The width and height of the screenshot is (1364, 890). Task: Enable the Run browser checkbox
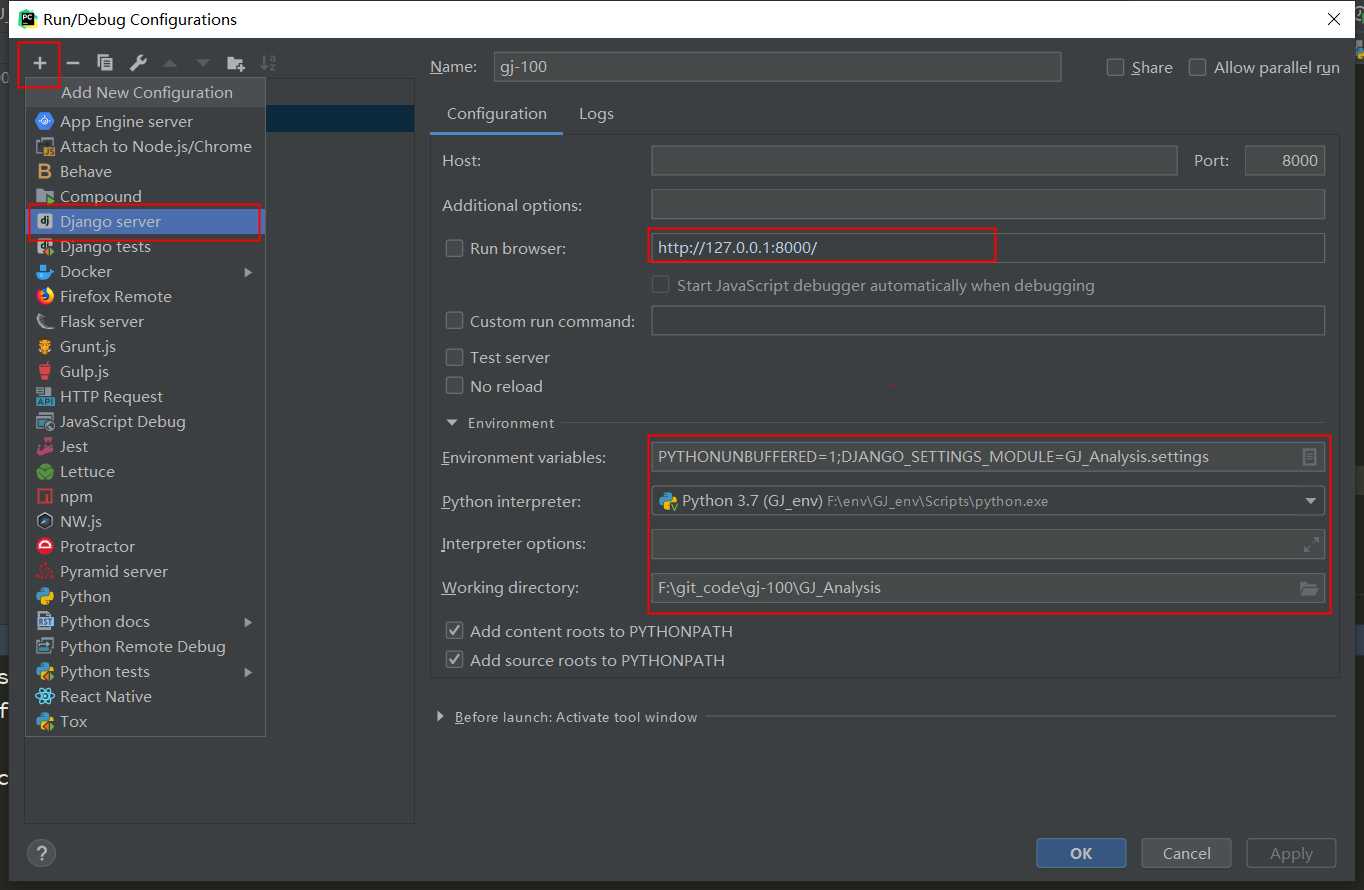click(x=454, y=248)
